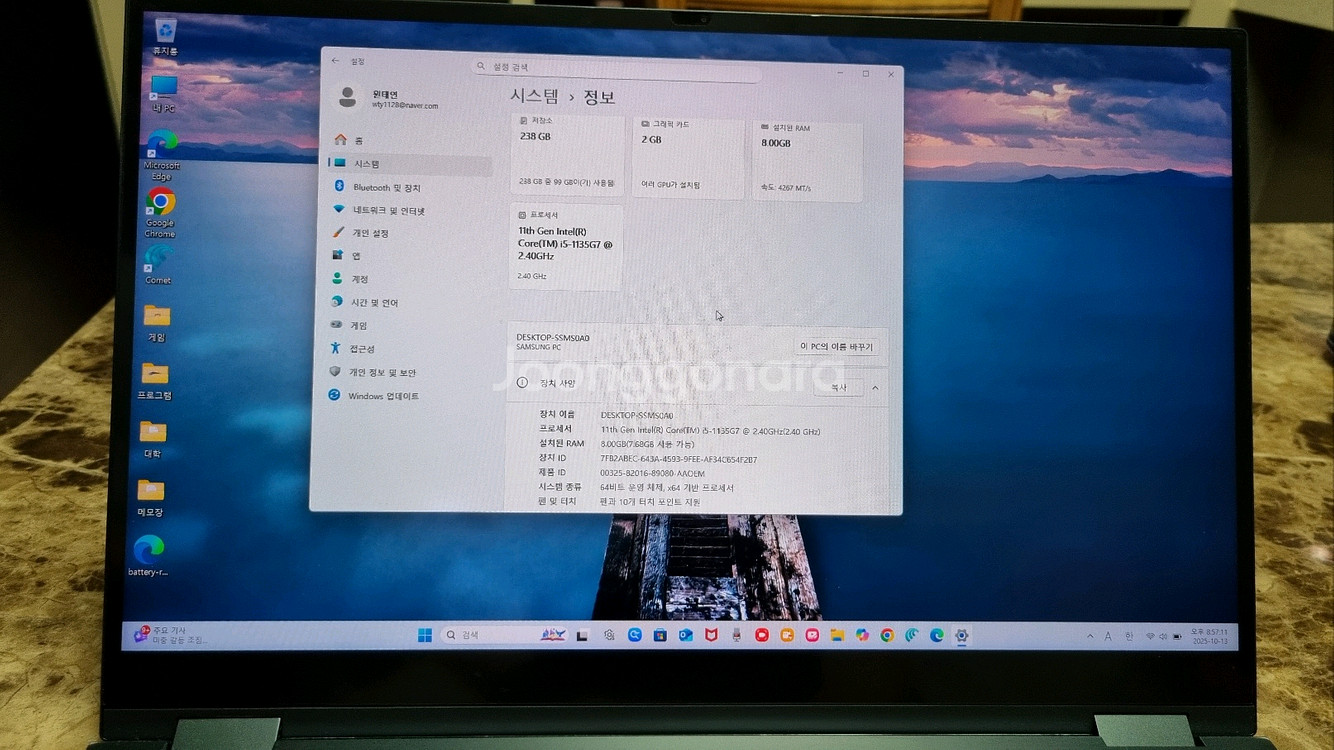Click the 복사 button for device specs

(x=838, y=387)
